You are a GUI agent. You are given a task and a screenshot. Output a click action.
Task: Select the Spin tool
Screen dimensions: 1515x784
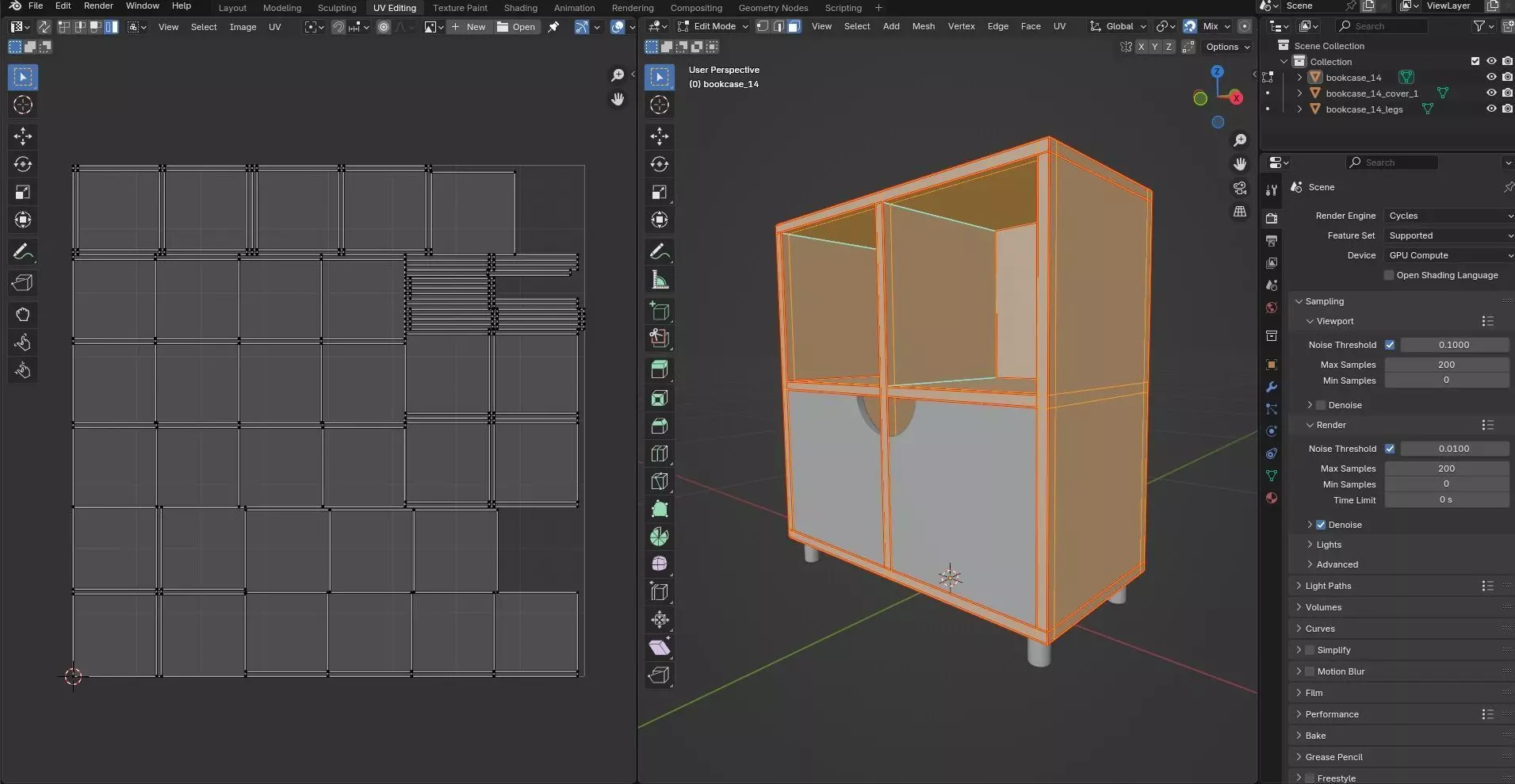point(660,537)
